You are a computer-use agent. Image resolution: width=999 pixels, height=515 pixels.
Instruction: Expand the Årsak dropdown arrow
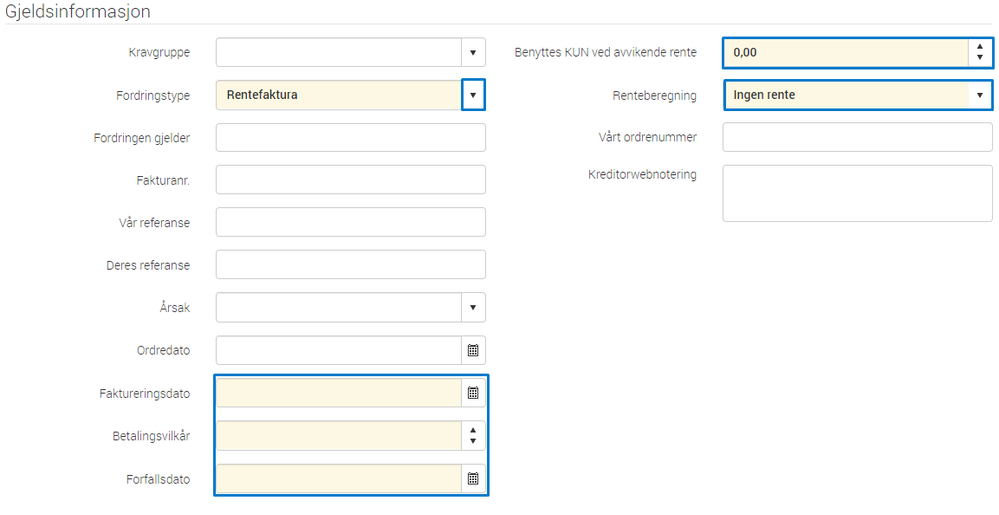473,307
